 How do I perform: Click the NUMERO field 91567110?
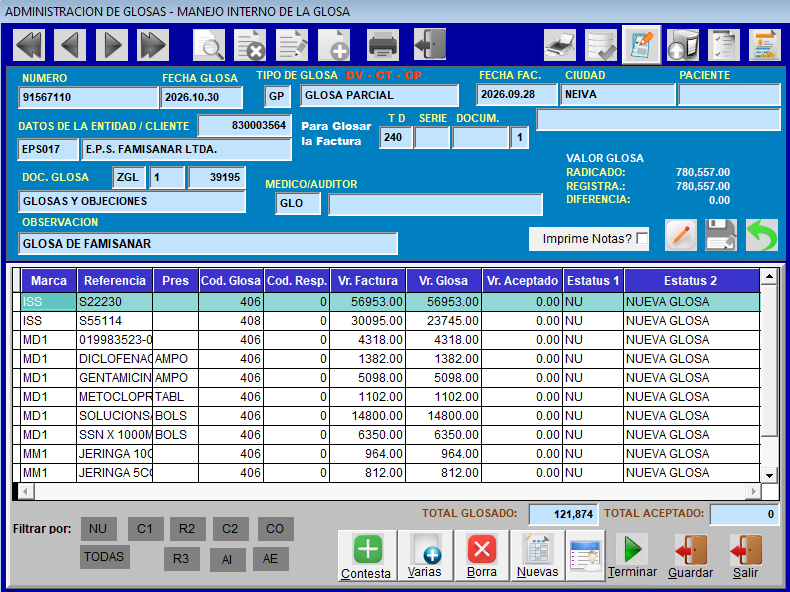click(x=88, y=97)
